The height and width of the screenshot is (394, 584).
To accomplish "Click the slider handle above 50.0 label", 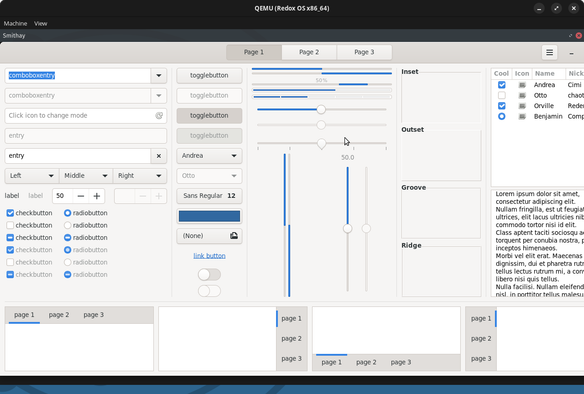I will click(321, 144).
